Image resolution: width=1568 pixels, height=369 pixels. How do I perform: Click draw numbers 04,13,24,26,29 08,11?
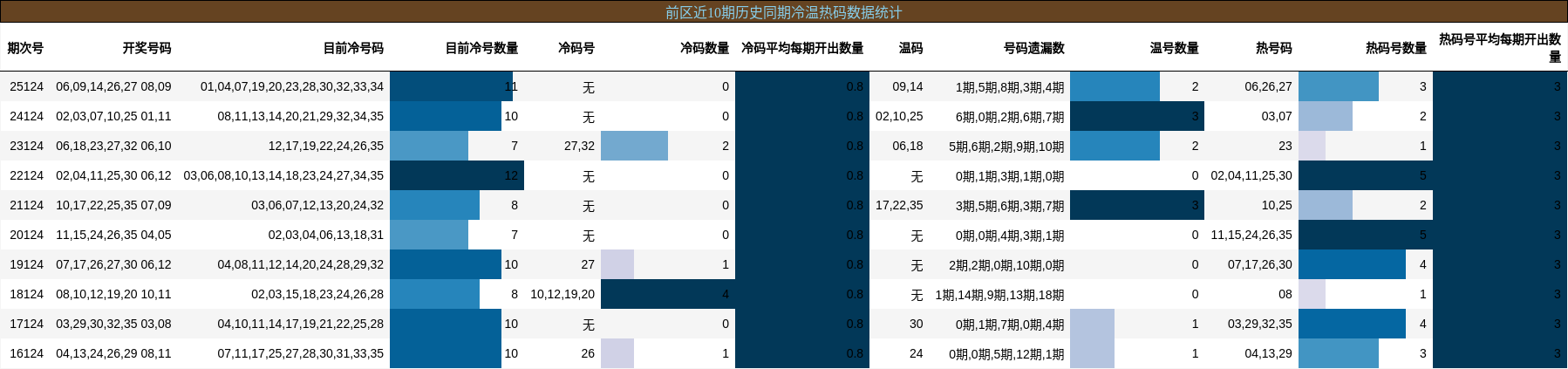coord(113,353)
